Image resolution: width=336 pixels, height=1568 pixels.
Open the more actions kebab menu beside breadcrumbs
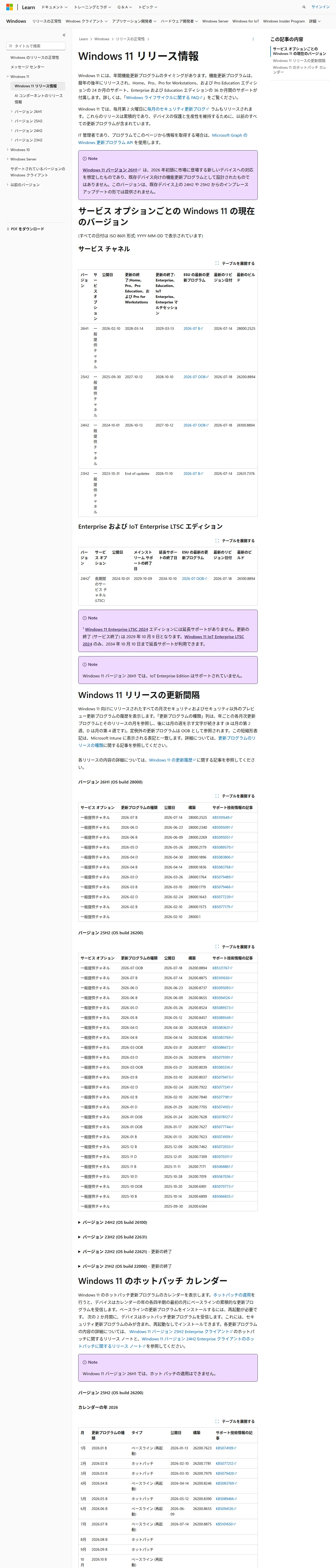coord(253,39)
